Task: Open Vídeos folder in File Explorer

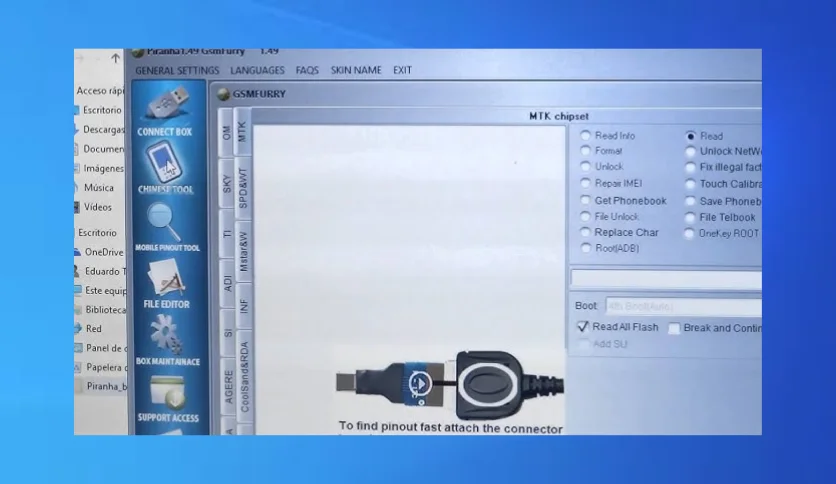Action: (98, 207)
